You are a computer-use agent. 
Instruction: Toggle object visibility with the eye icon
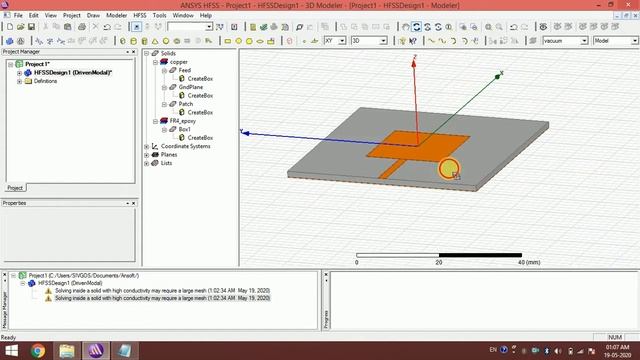(543, 27)
